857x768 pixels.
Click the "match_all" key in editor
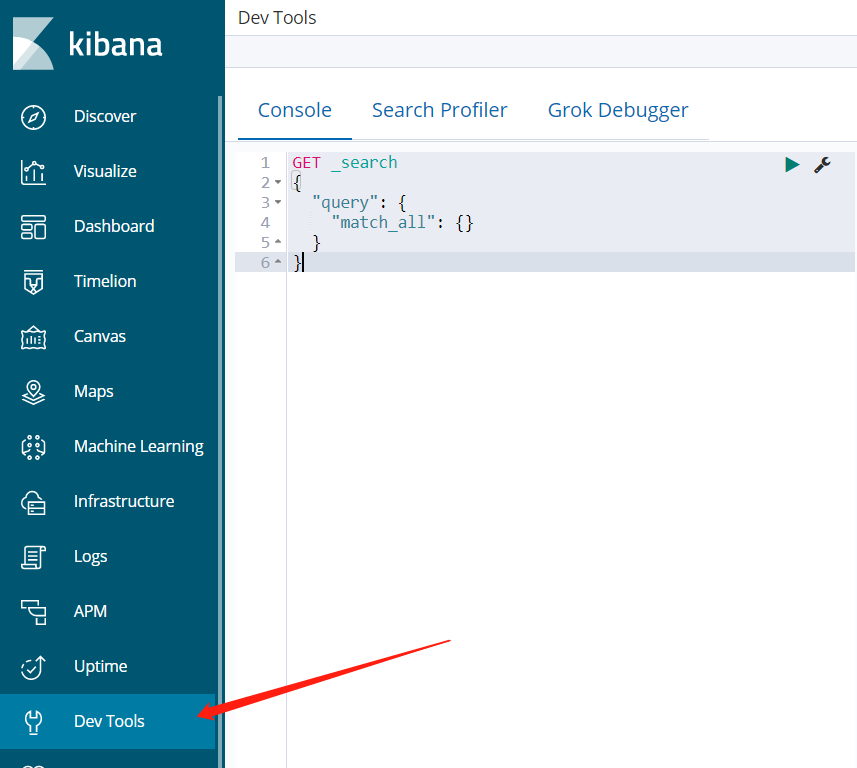[384, 222]
